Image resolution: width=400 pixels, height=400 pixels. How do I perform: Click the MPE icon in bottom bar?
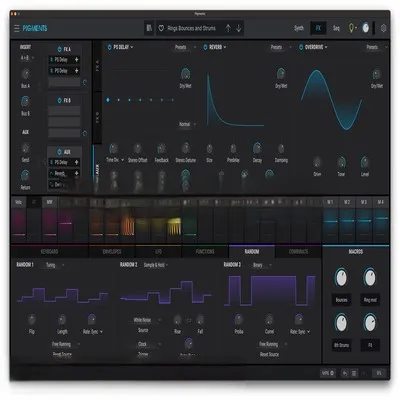(328, 373)
